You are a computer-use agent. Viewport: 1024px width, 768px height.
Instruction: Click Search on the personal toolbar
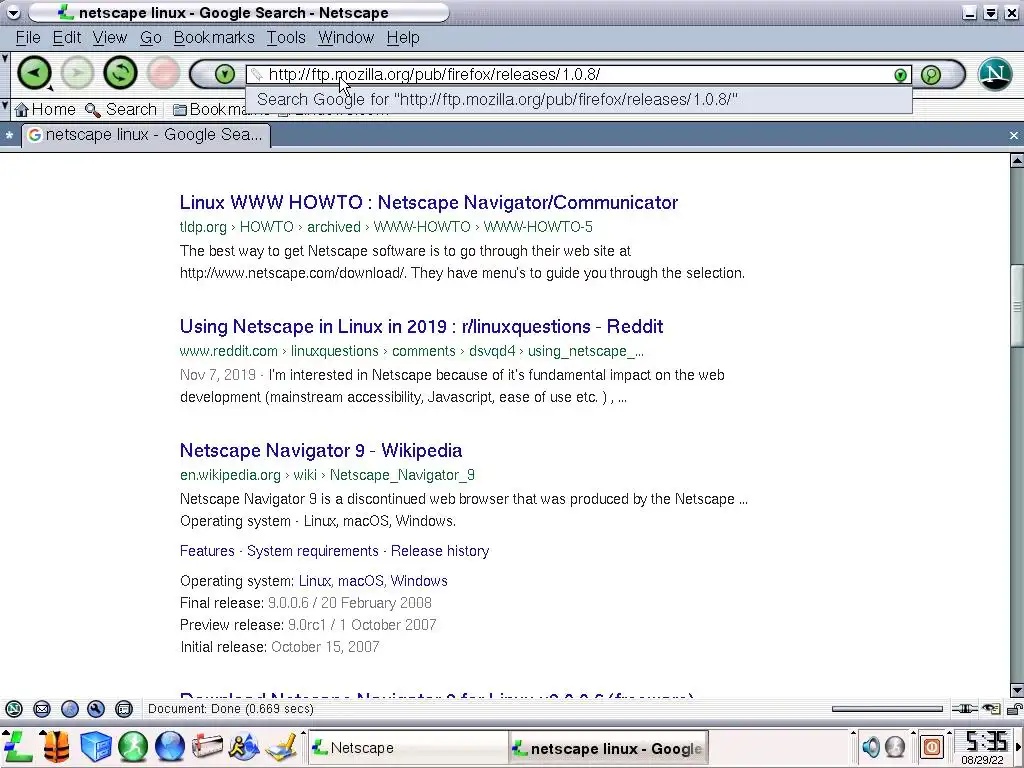121,109
